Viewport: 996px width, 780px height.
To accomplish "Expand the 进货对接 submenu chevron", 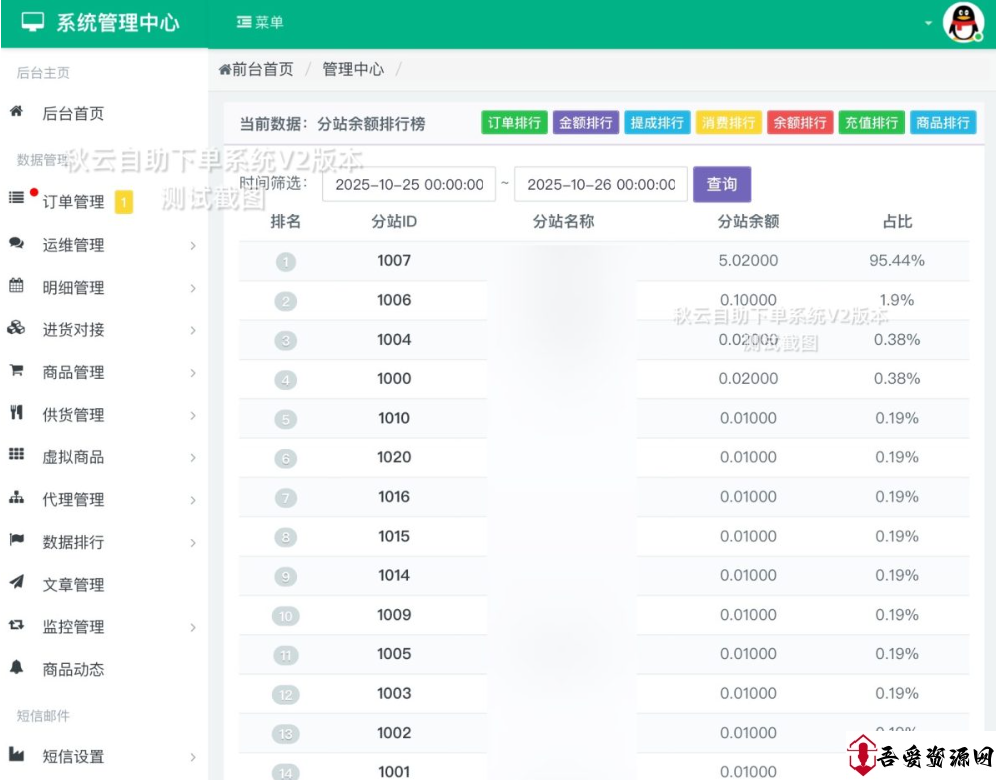I will pos(193,330).
